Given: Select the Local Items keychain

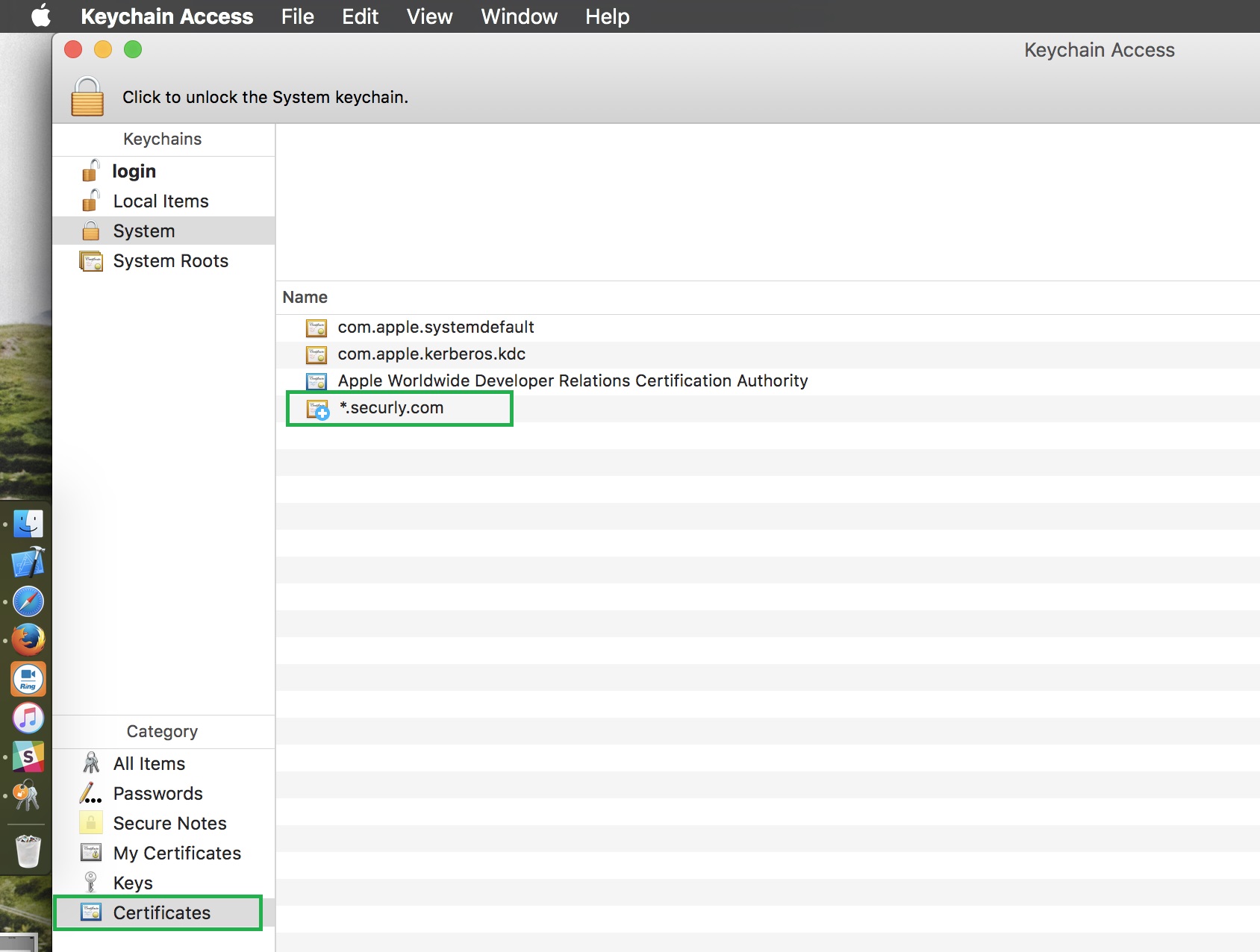Looking at the screenshot, I should [x=163, y=201].
